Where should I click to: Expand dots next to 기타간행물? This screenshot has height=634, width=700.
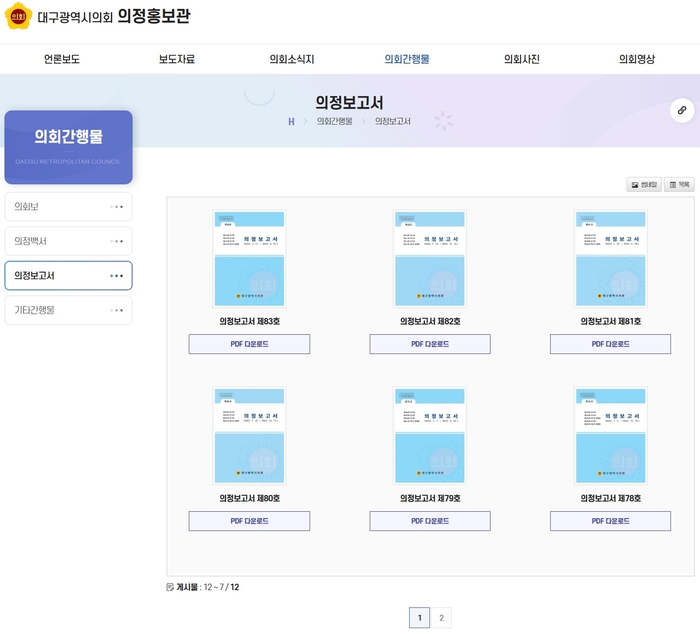117,310
